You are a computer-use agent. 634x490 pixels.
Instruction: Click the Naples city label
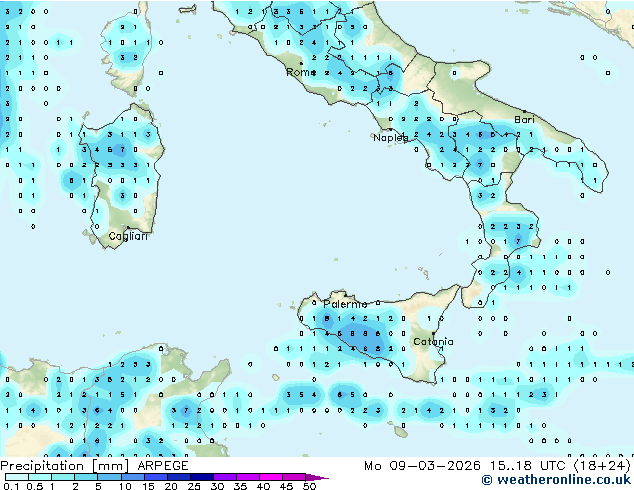pos(391,137)
